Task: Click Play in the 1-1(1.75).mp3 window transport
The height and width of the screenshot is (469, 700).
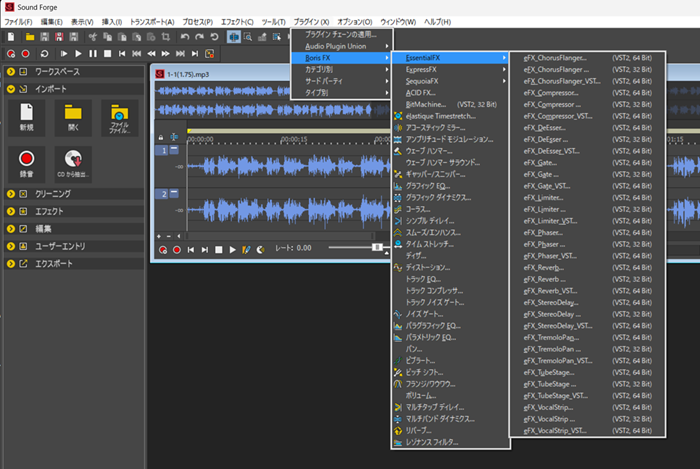Action: (233, 250)
